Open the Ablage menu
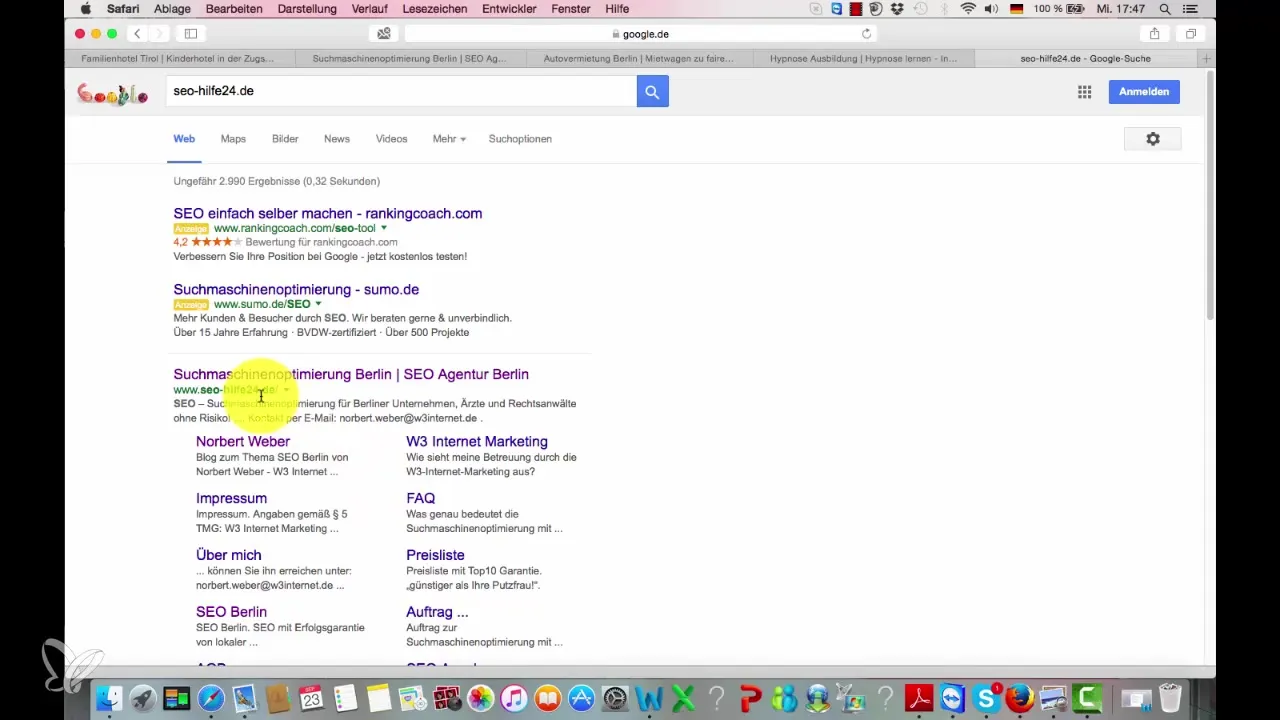 pyautogui.click(x=170, y=9)
